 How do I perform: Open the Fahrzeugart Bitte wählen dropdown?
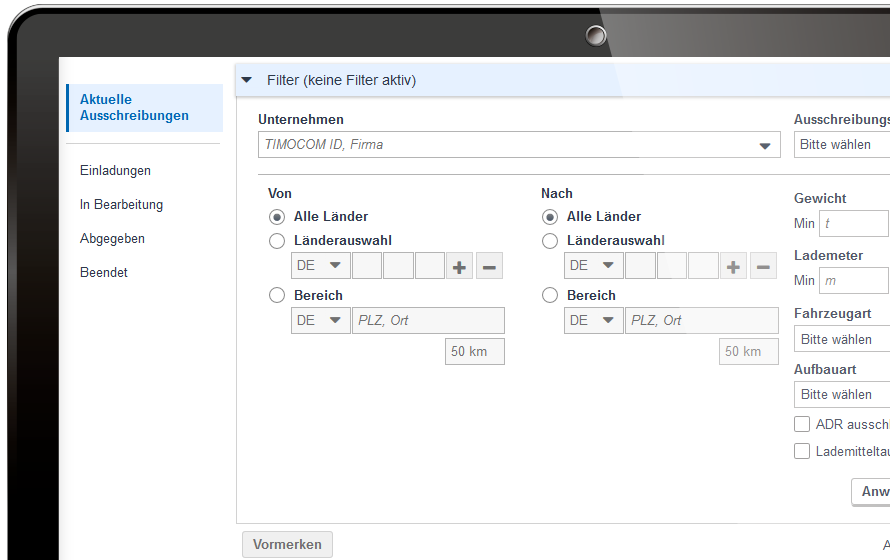(x=842, y=339)
